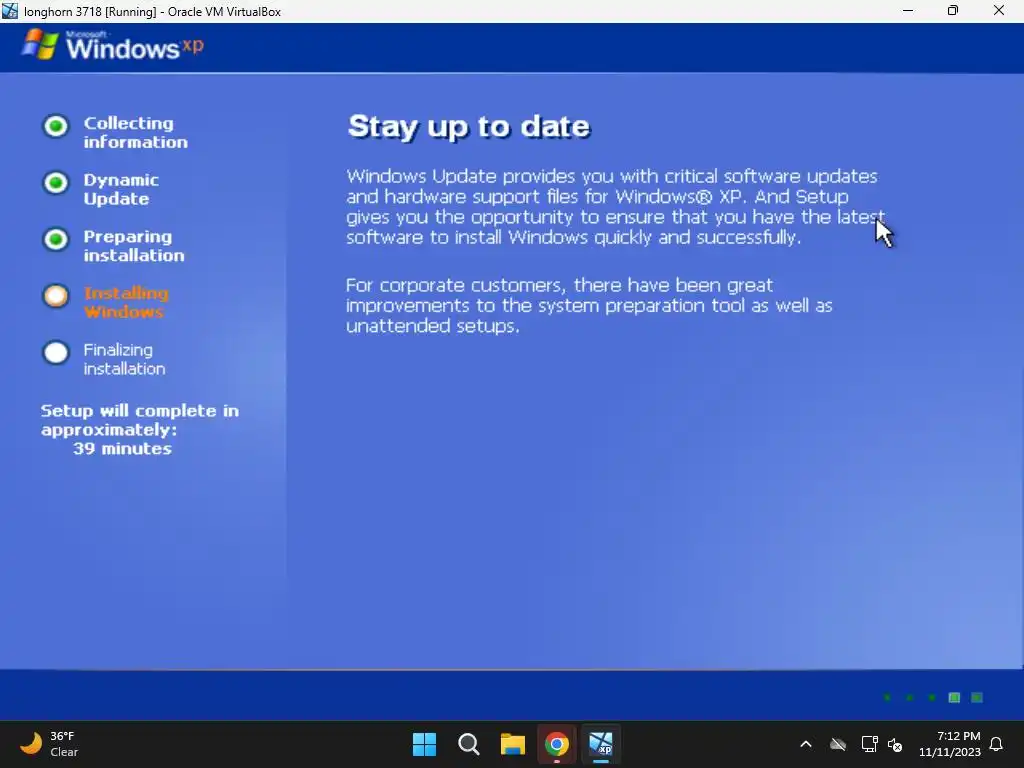This screenshot has height=768, width=1024.
Task: Select the Preparing installation step indicator
Action: (x=56, y=239)
